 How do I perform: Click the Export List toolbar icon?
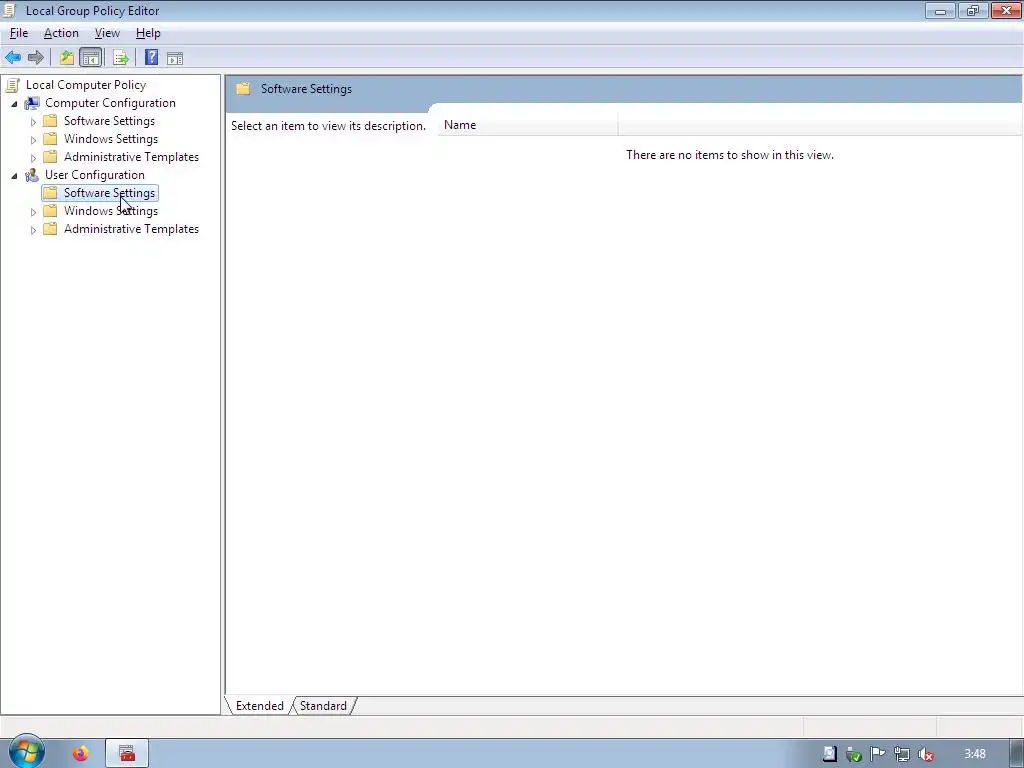pyautogui.click(x=120, y=57)
